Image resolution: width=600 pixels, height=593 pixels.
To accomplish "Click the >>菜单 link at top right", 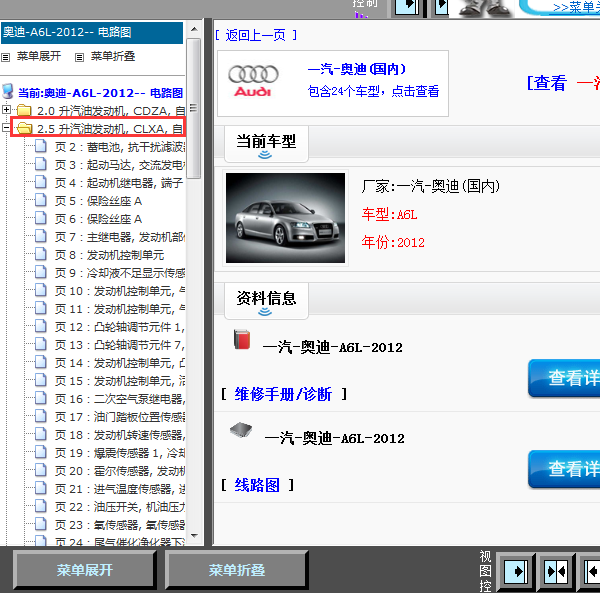I will (x=576, y=7).
